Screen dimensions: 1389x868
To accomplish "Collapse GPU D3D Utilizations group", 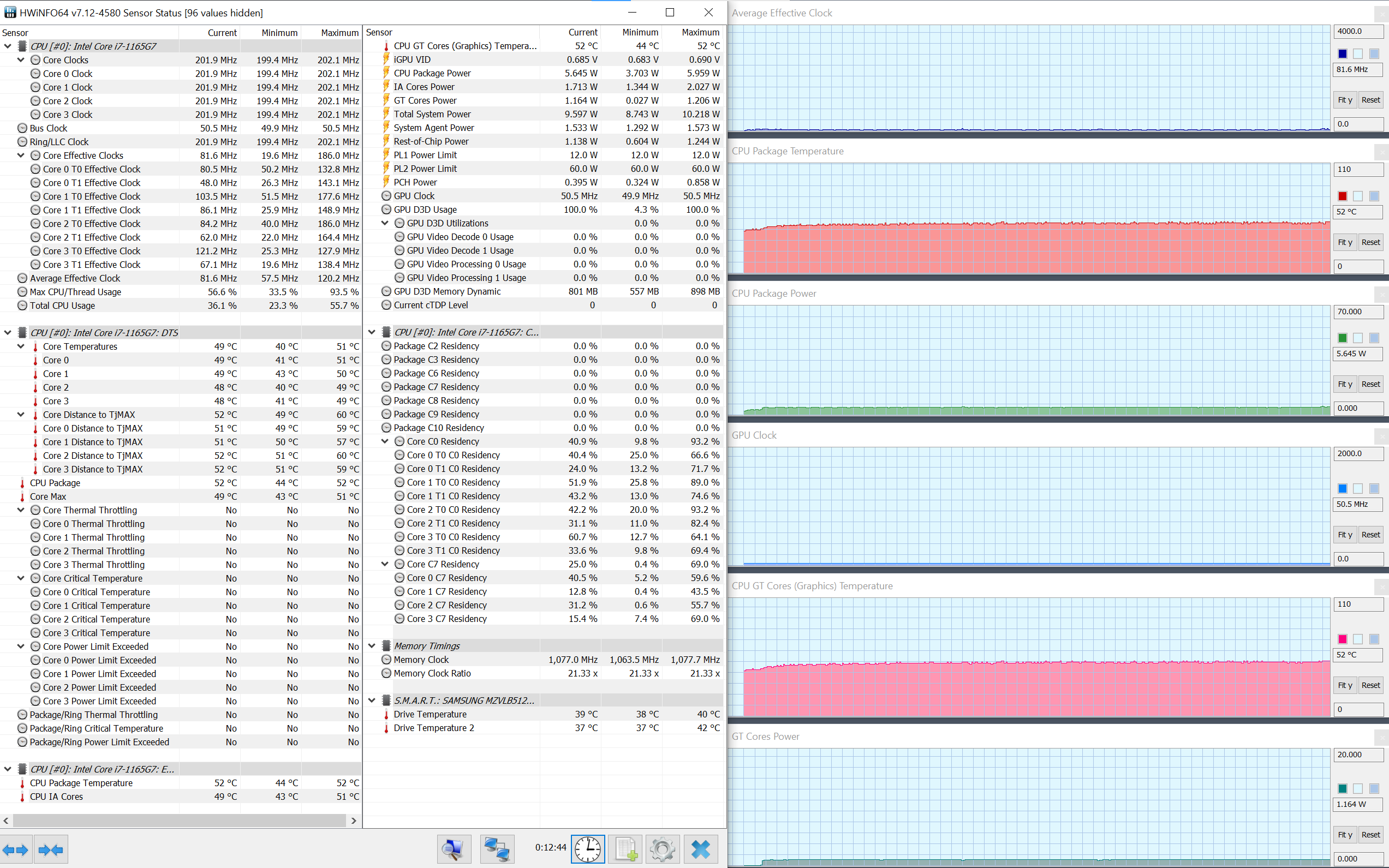I will 385,223.
